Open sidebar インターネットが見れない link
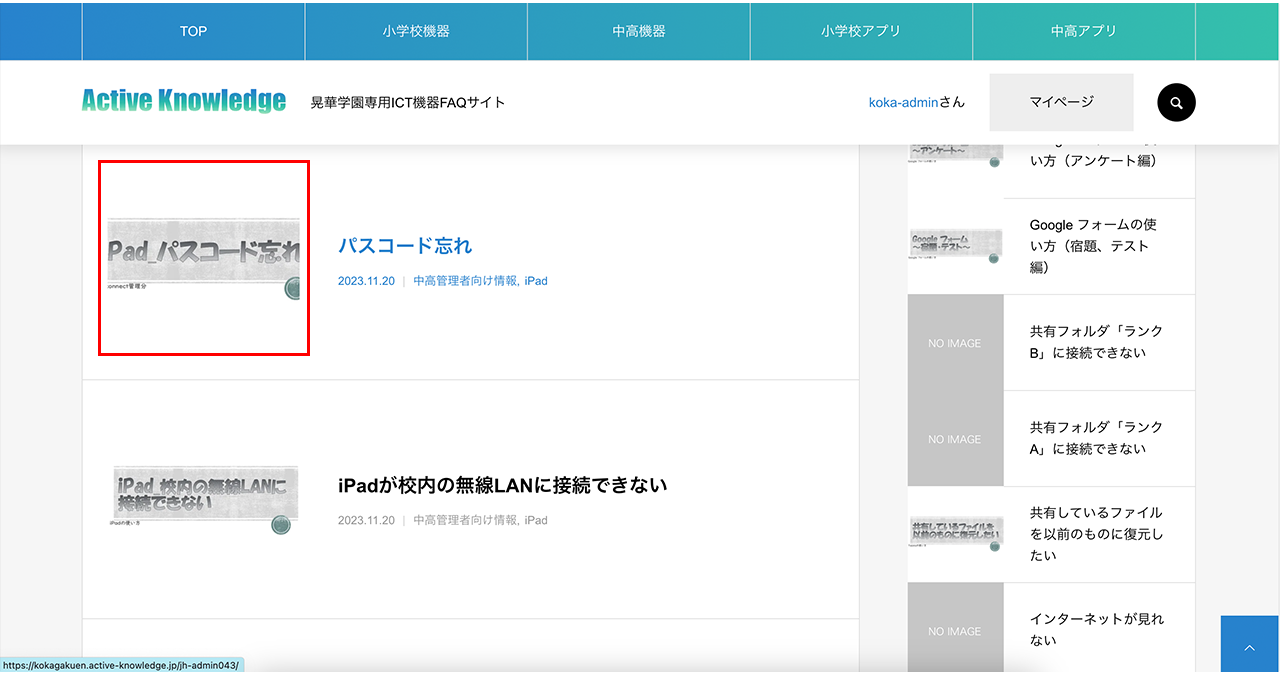 [x=1096, y=630]
